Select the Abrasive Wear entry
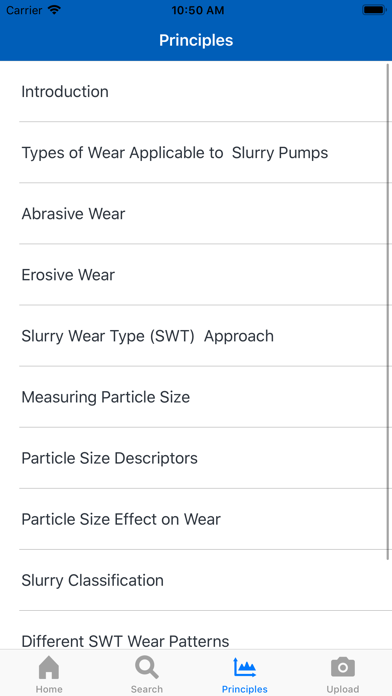 coord(196,214)
